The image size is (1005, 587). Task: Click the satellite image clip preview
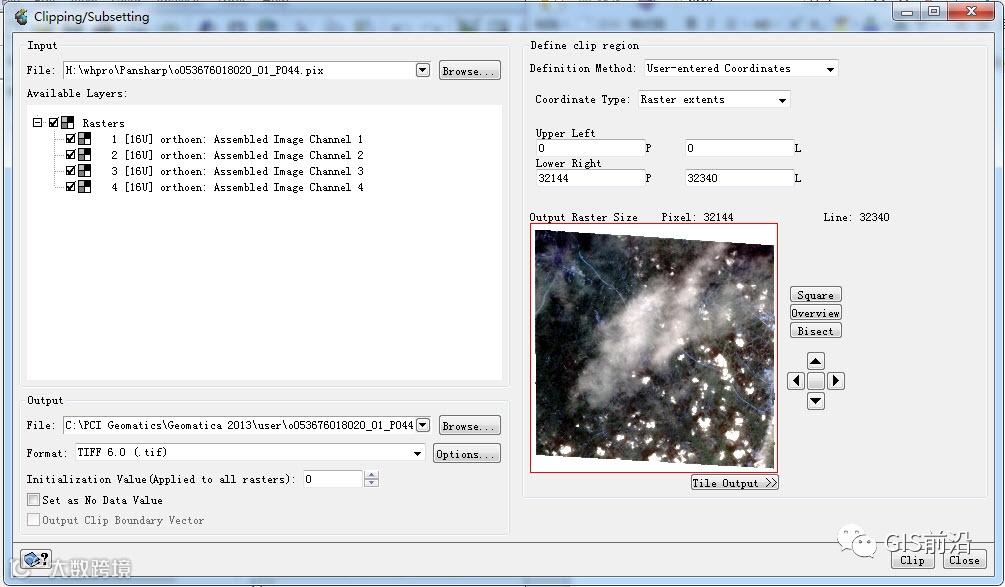[654, 348]
